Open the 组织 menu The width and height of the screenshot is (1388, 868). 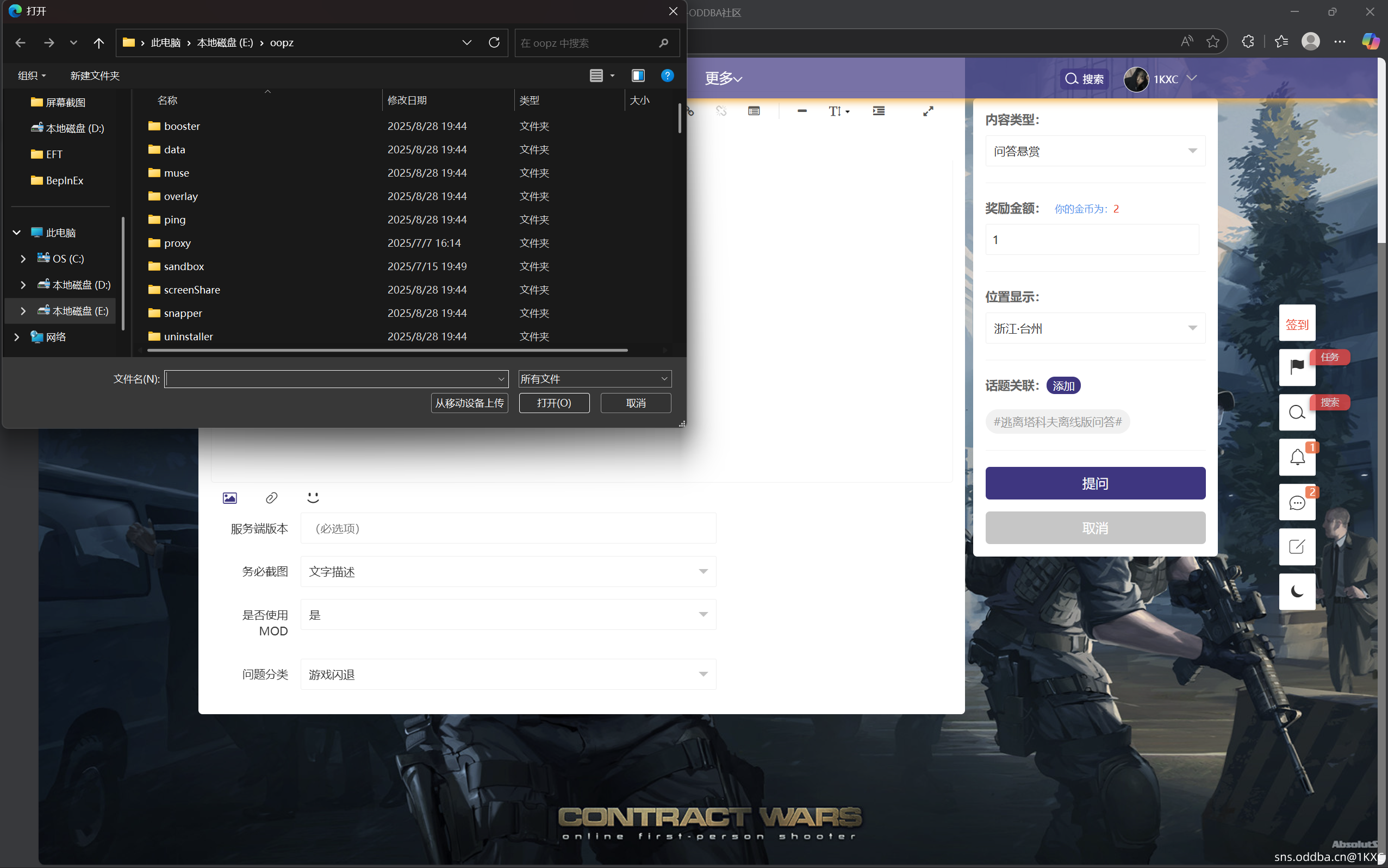tap(32, 76)
